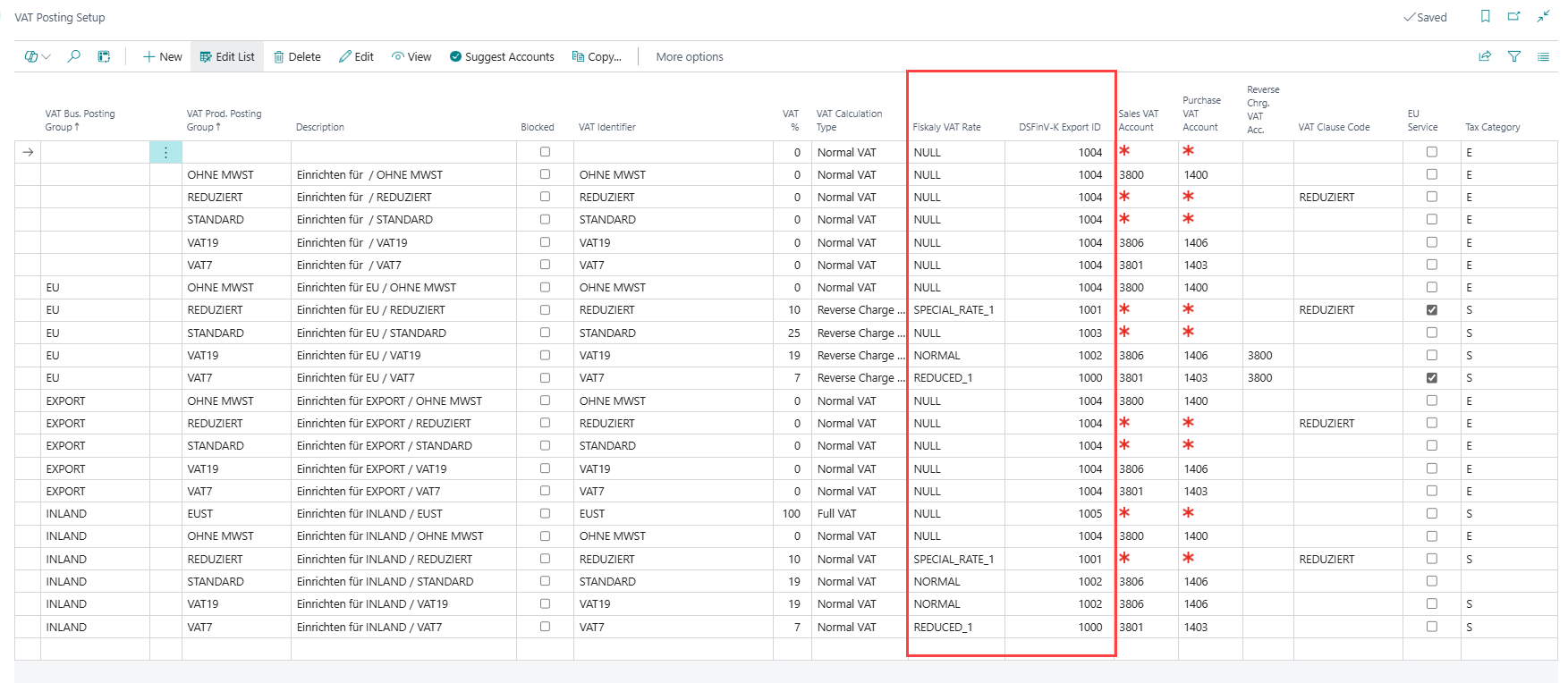Viewport: 1568px width, 683px height.
Task: Click the analyze view icon beside search
Action: [104, 56]
